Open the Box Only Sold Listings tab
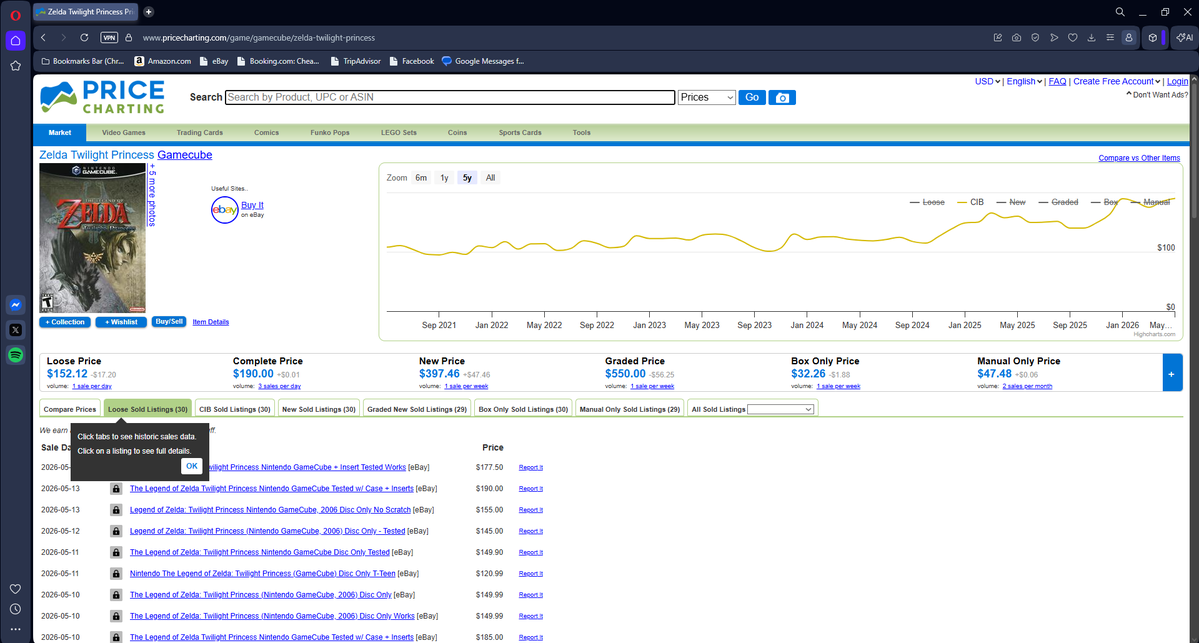1199x643 pixels. click(x=523, y=409)
